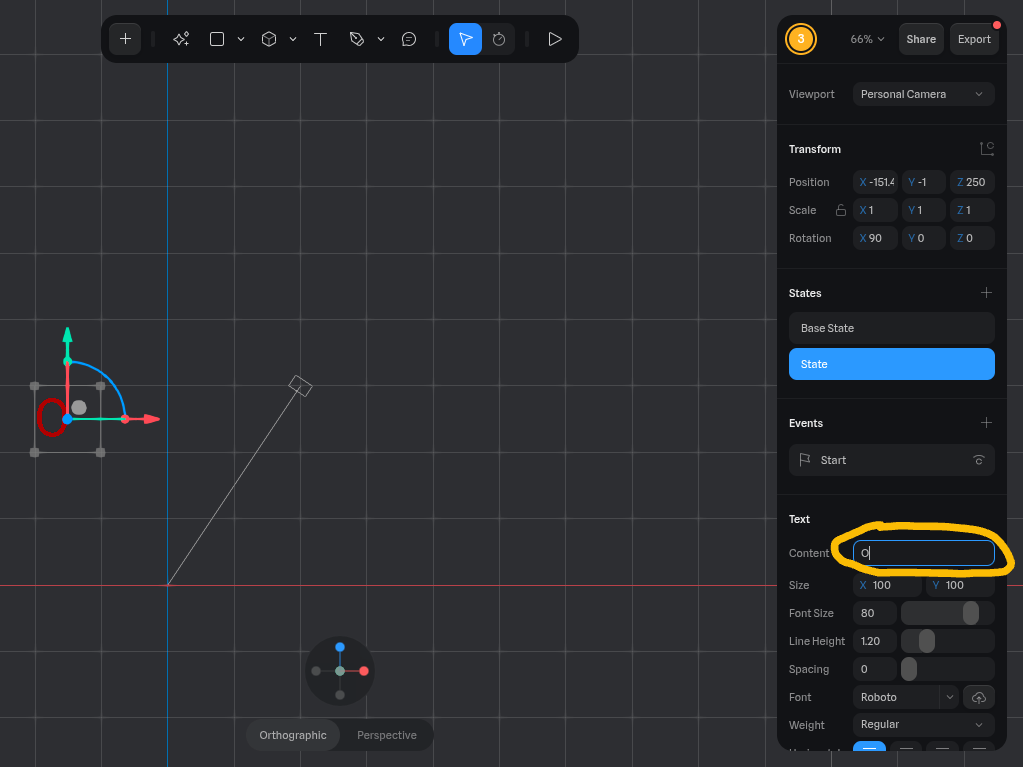
Task: Select the Pen path tool
Action: (357, 39)
